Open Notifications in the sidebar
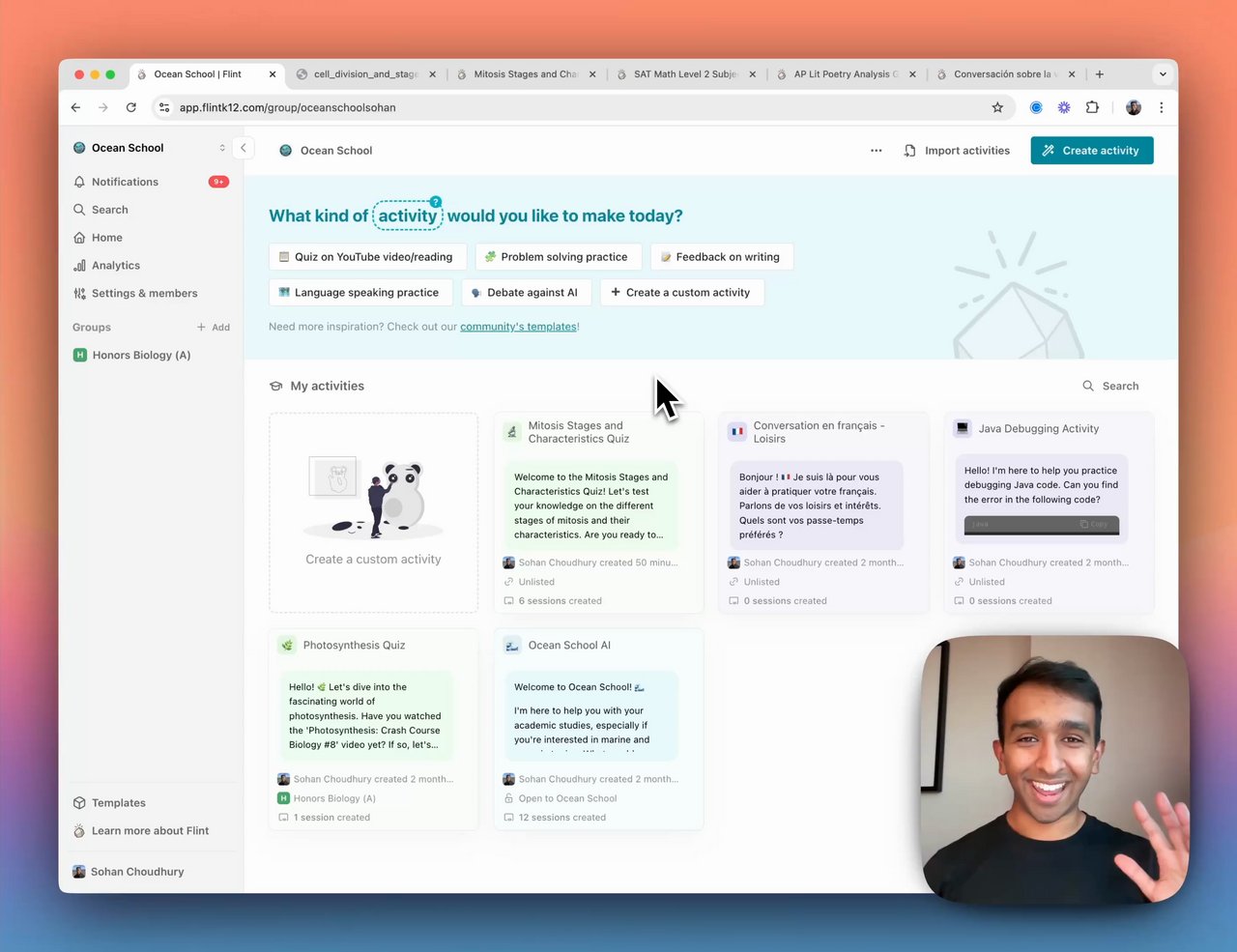The image size is (1237, 952). (x=151, y=182)
